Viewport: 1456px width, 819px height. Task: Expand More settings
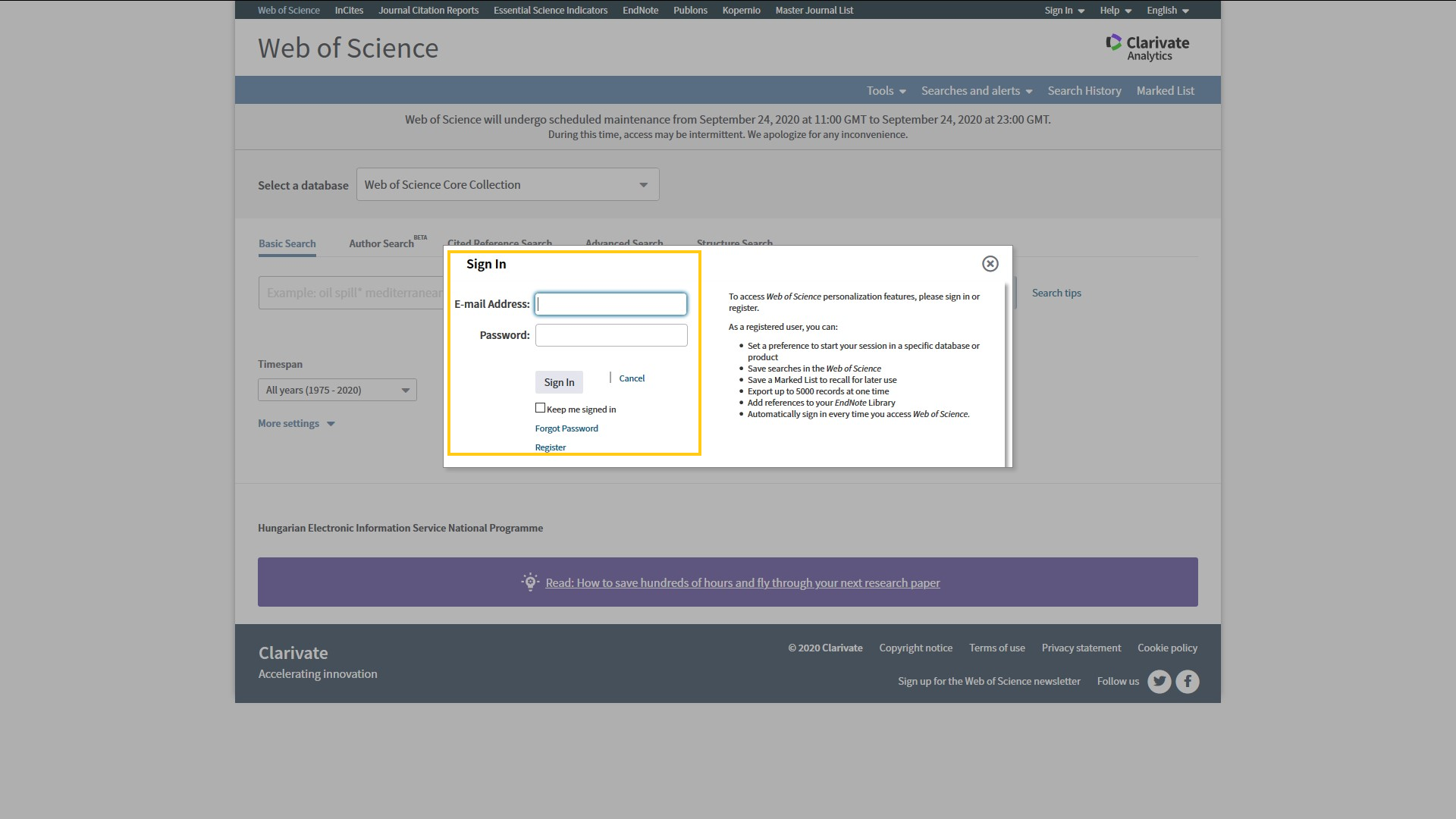pyautogui.click(x=297, y=423)
